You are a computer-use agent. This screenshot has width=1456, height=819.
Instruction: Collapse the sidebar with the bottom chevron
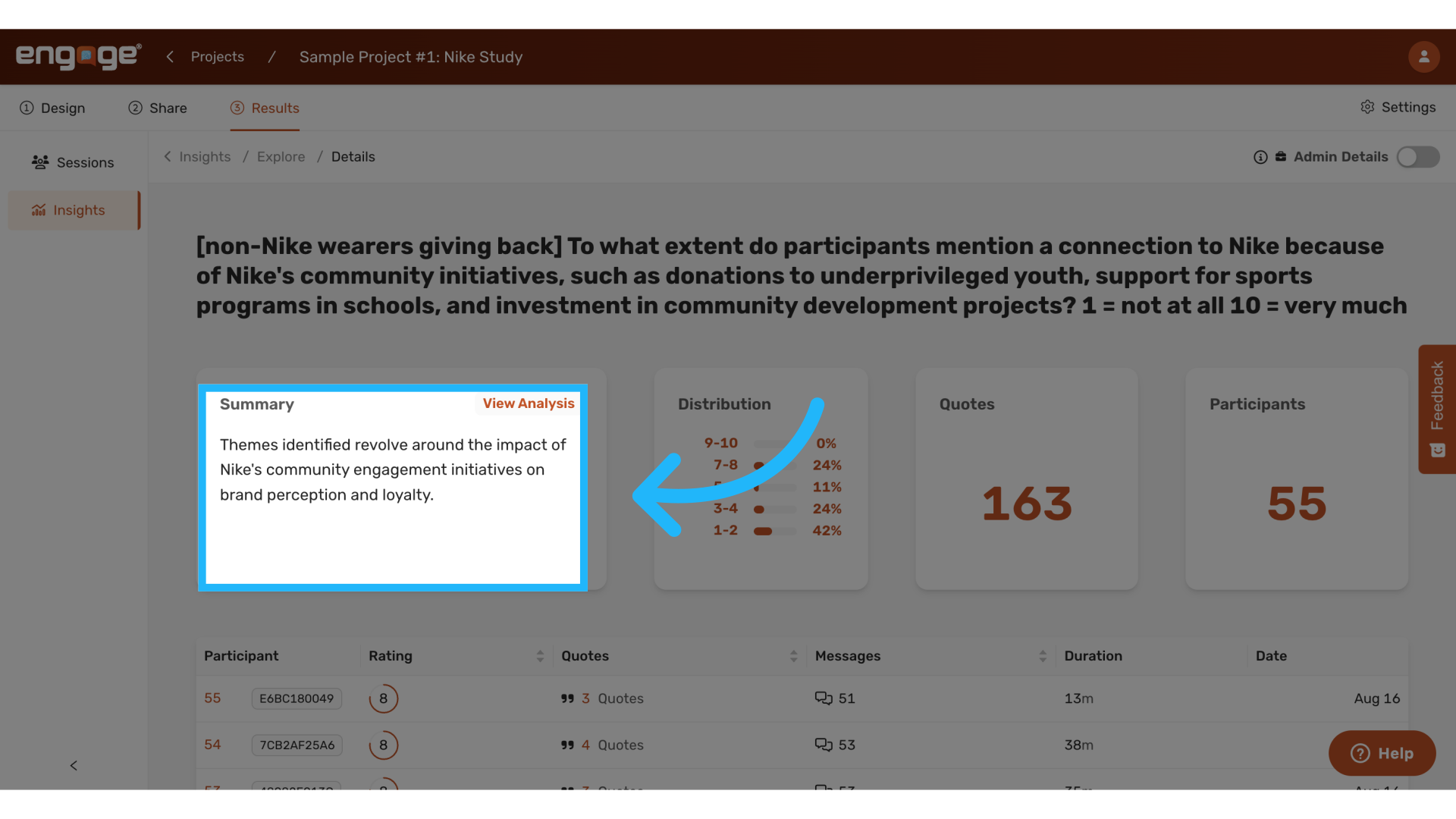[x=74, y=765]
